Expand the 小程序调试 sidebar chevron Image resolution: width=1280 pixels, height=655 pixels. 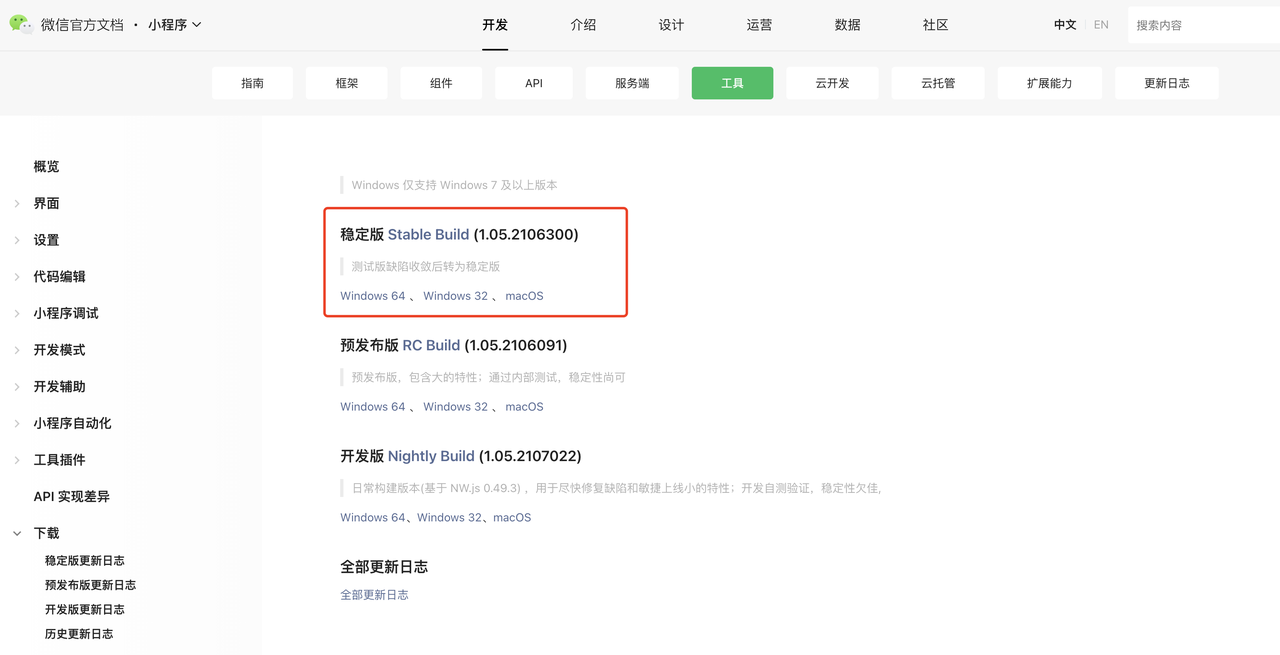coord(17,314)
